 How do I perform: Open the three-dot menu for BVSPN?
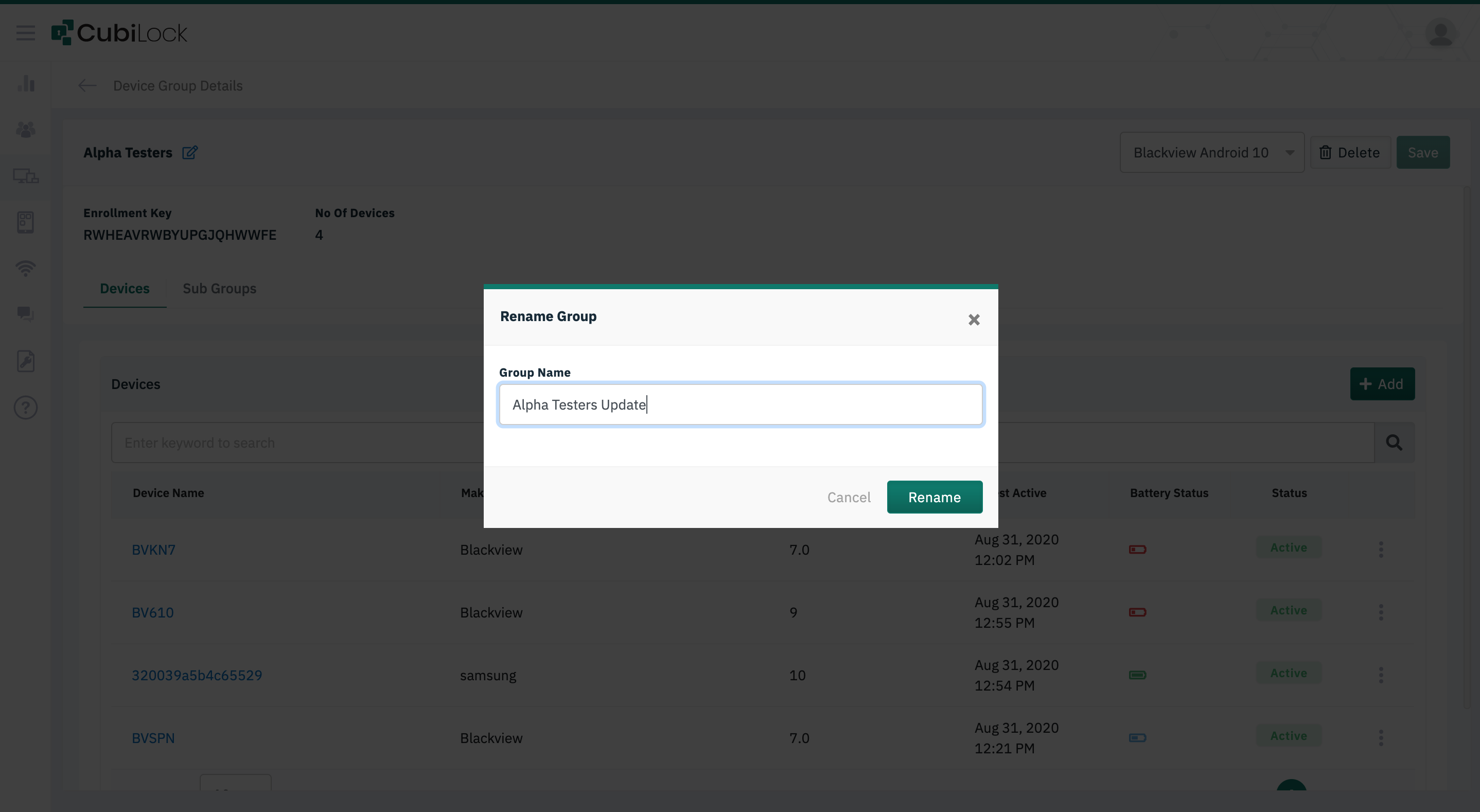[x=1381, y=737]
